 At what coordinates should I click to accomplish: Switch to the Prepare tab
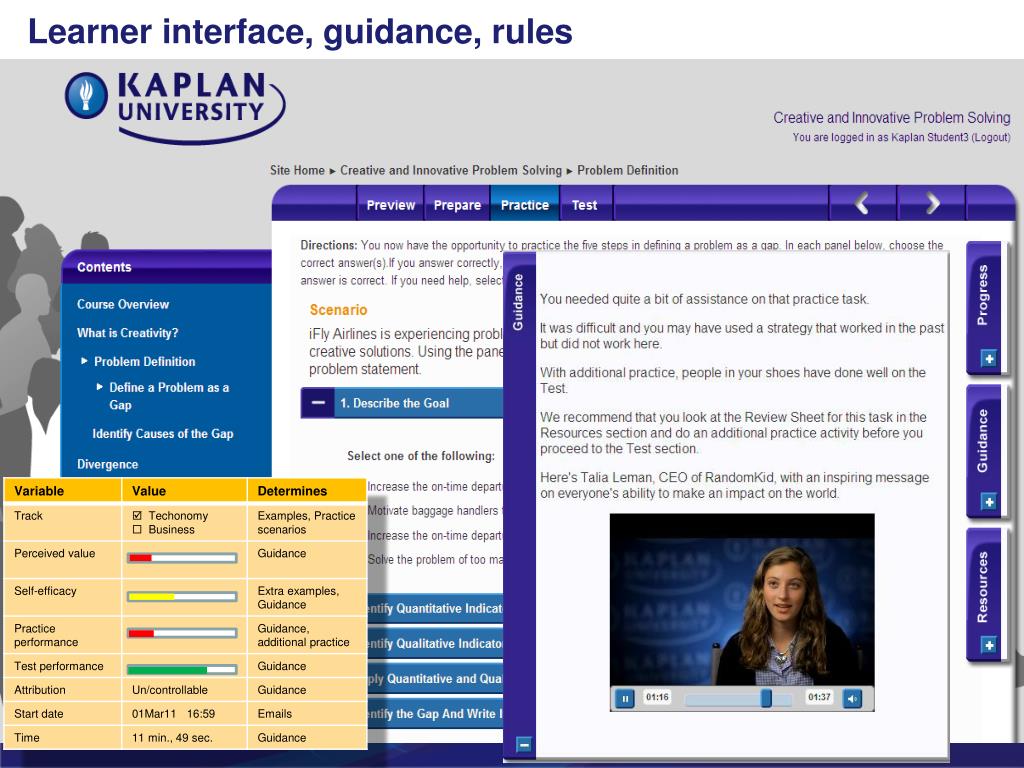point(457,204)
